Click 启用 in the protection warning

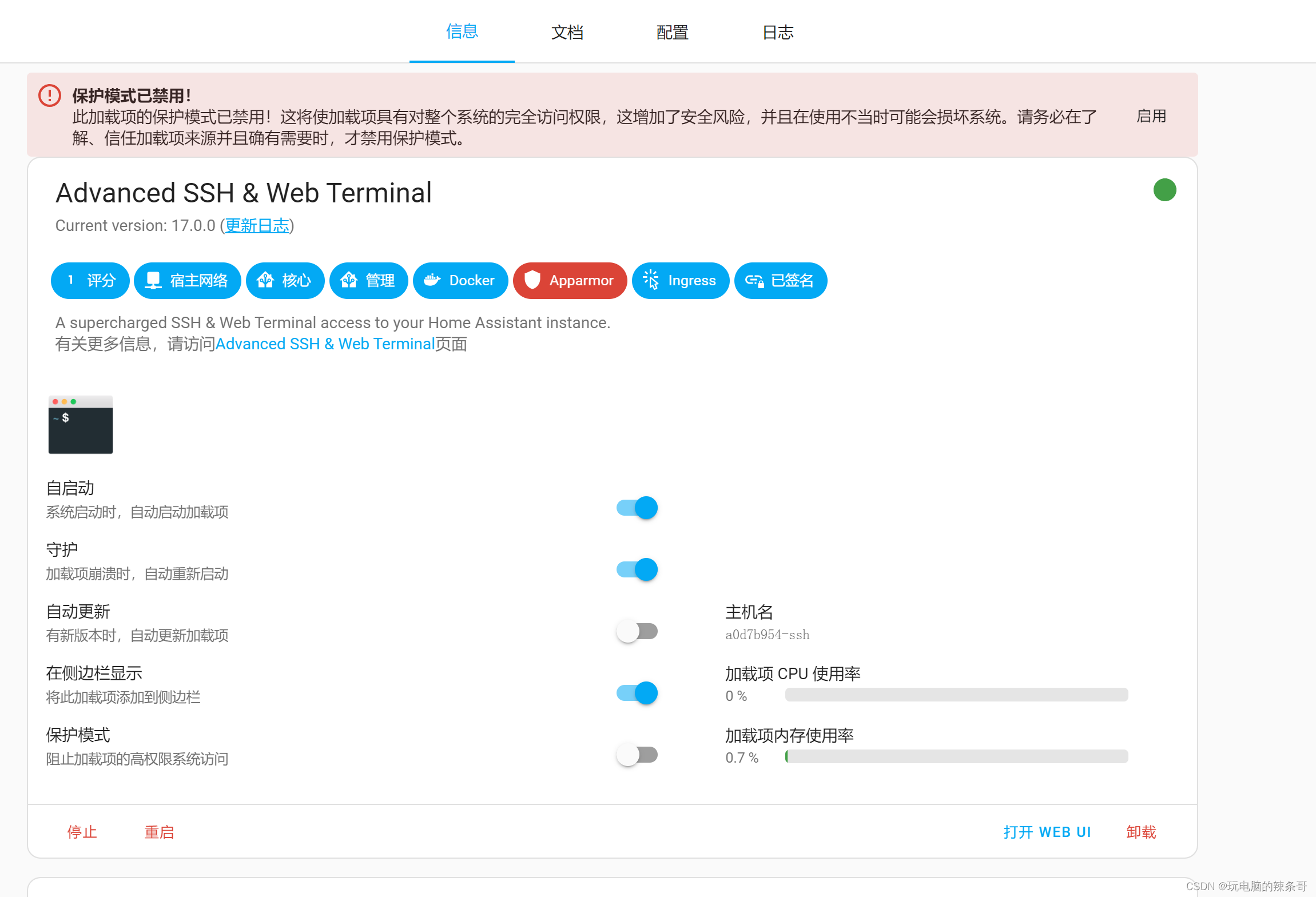click(x=1151, y=116)
